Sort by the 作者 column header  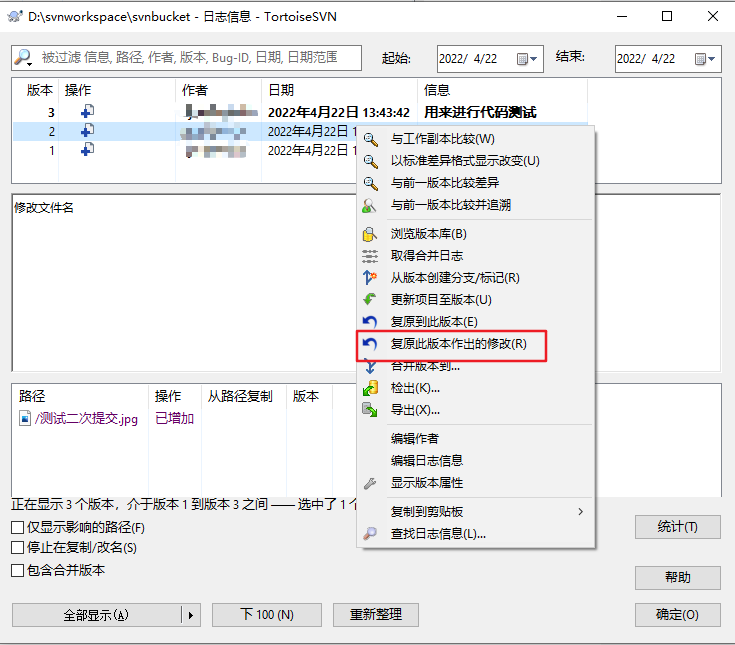[x=218, y=90]
